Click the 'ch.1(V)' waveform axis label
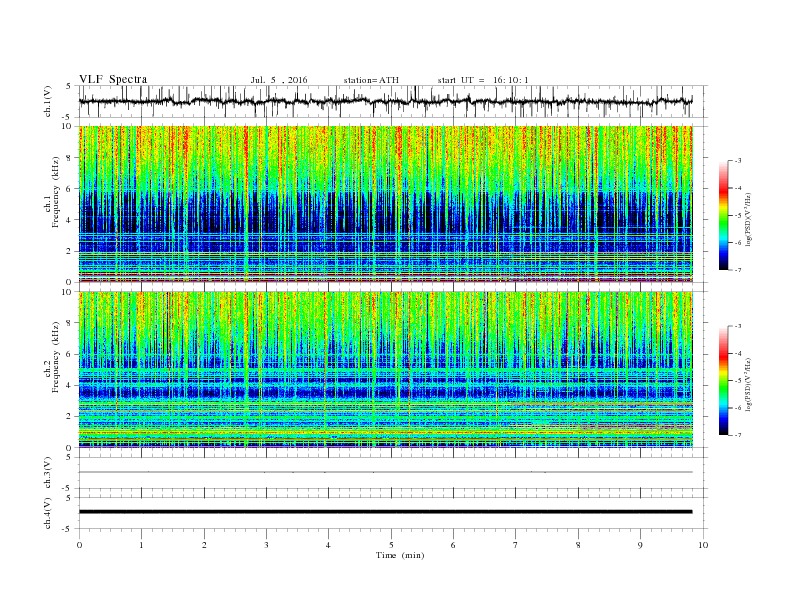This screenshot has height=612, width=792. click(48, 101)
